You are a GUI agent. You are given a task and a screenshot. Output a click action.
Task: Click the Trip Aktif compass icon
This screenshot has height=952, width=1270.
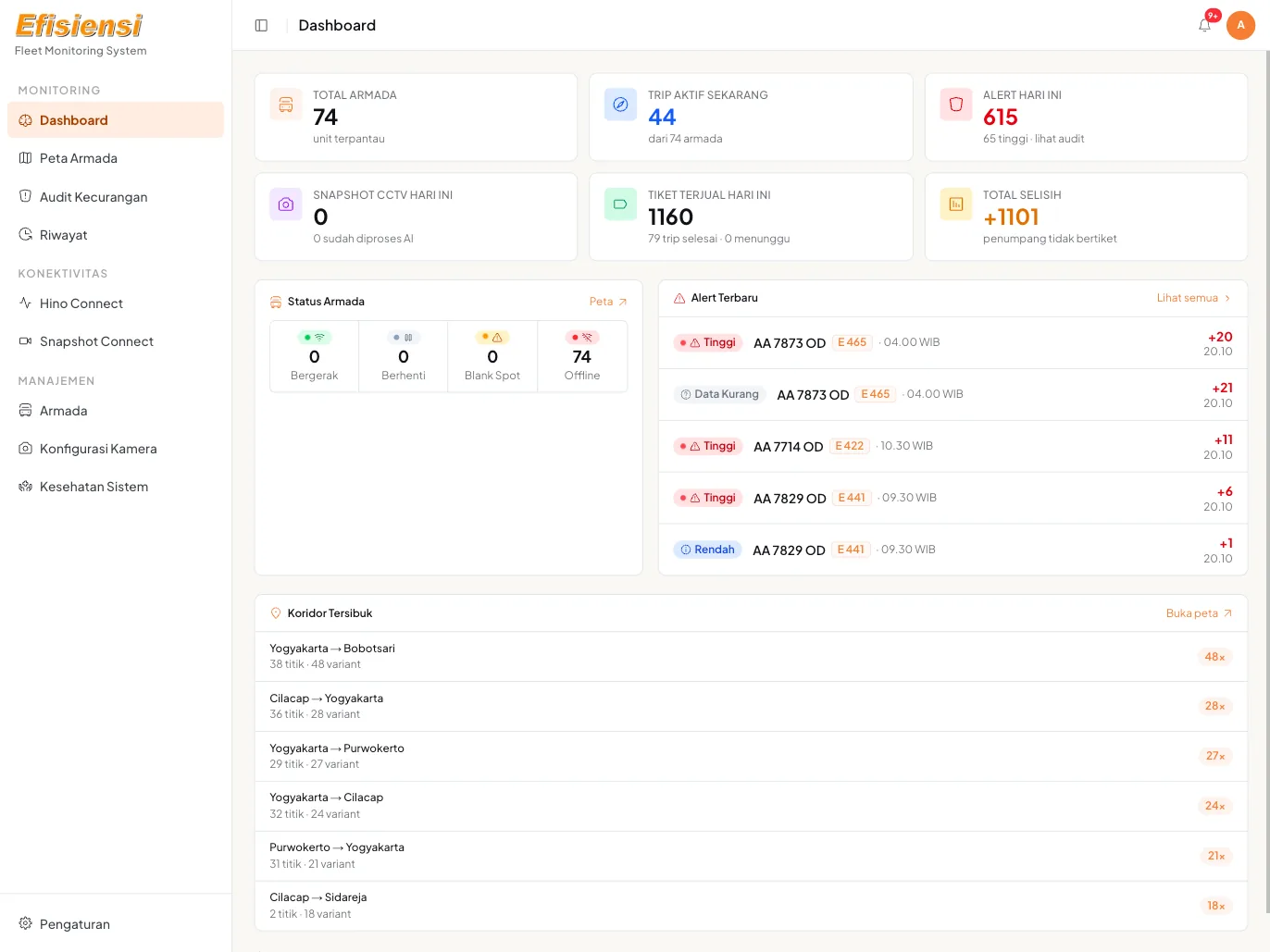(620, 105)
